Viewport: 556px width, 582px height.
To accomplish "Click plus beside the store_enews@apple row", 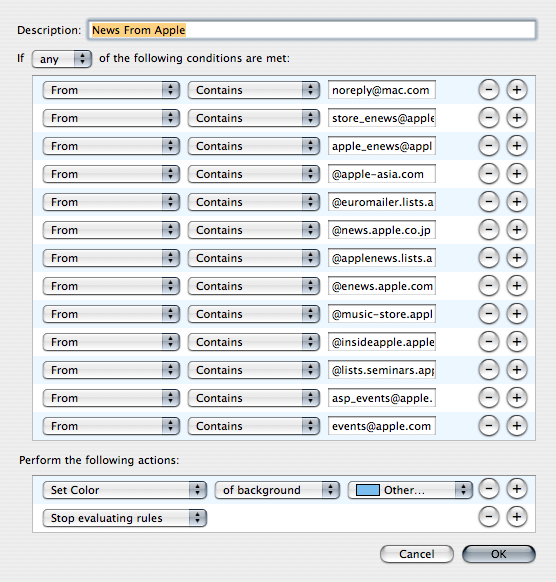I will [x=517, y=118].
